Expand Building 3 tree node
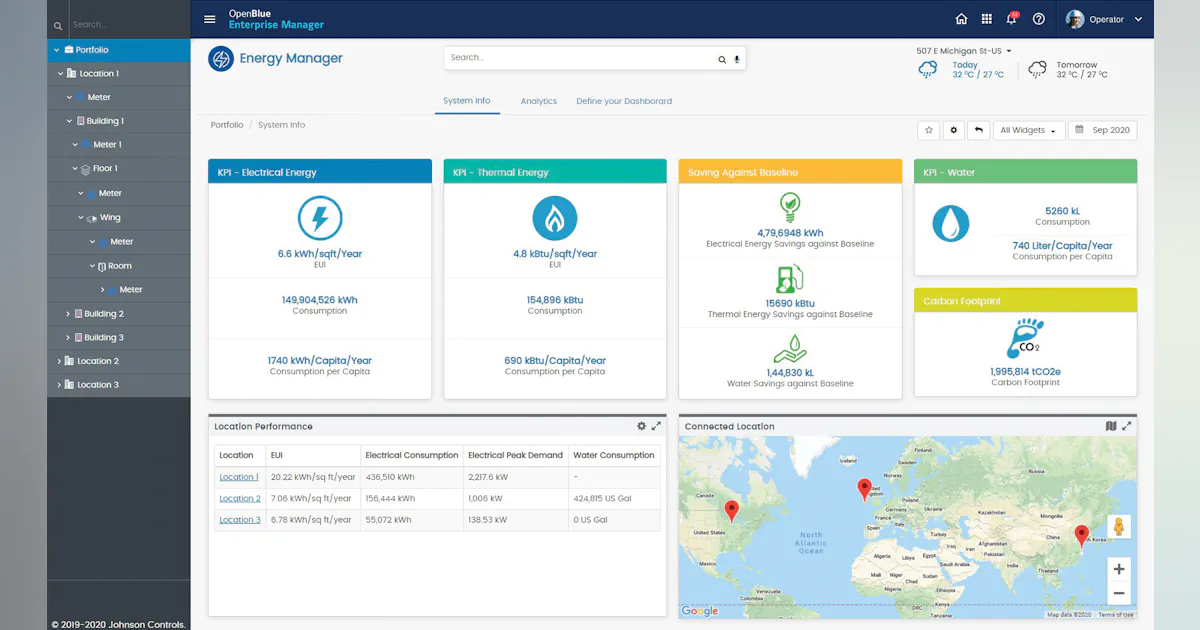This screenshot has height=630, width=1200. click(68, 338)
